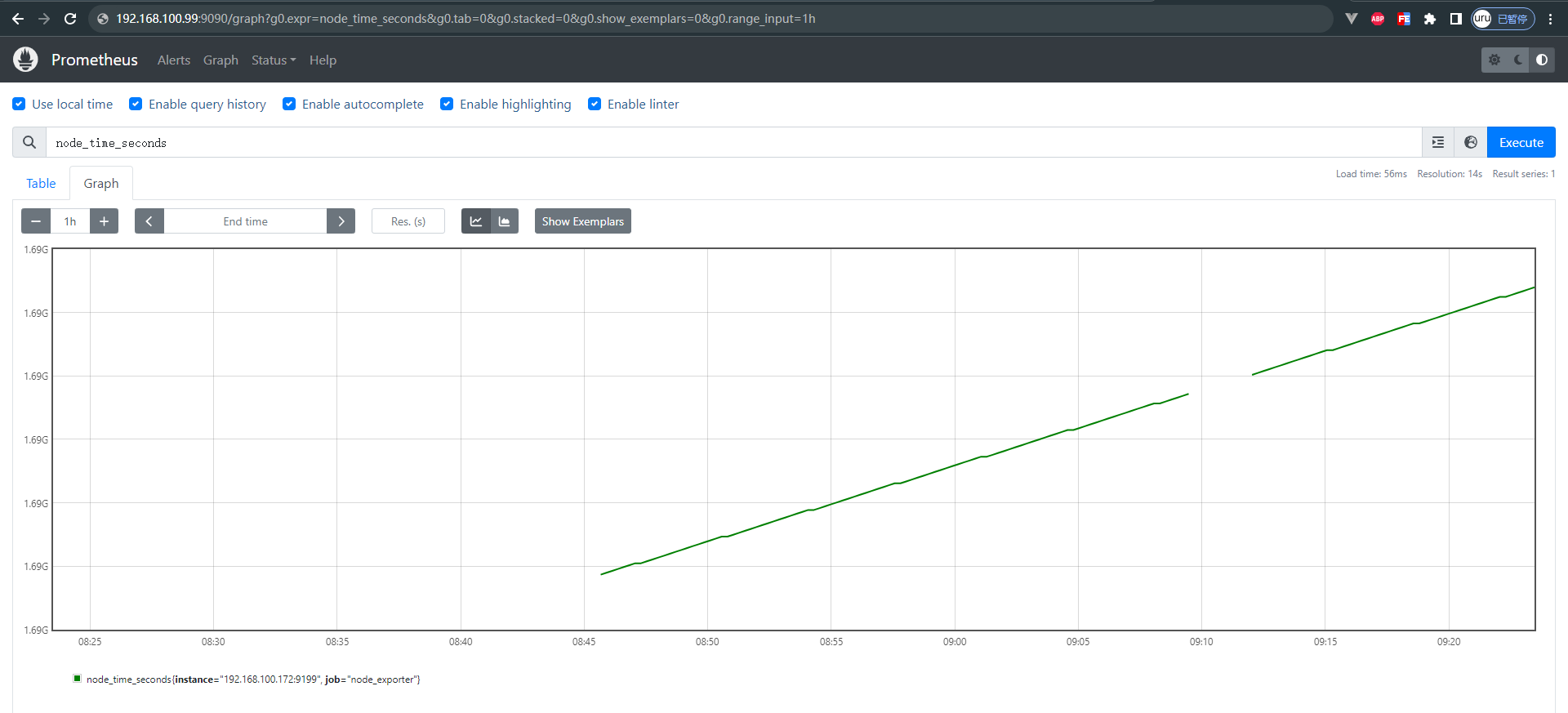
Task: Open the ABP extension icon
Action: [1378, 18]
